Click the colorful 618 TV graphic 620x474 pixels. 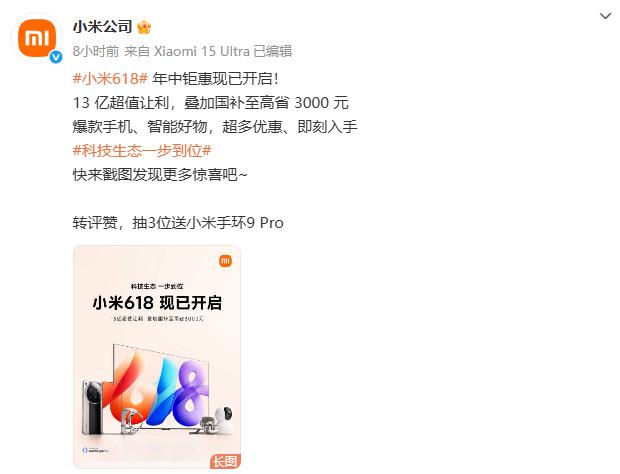160,386
